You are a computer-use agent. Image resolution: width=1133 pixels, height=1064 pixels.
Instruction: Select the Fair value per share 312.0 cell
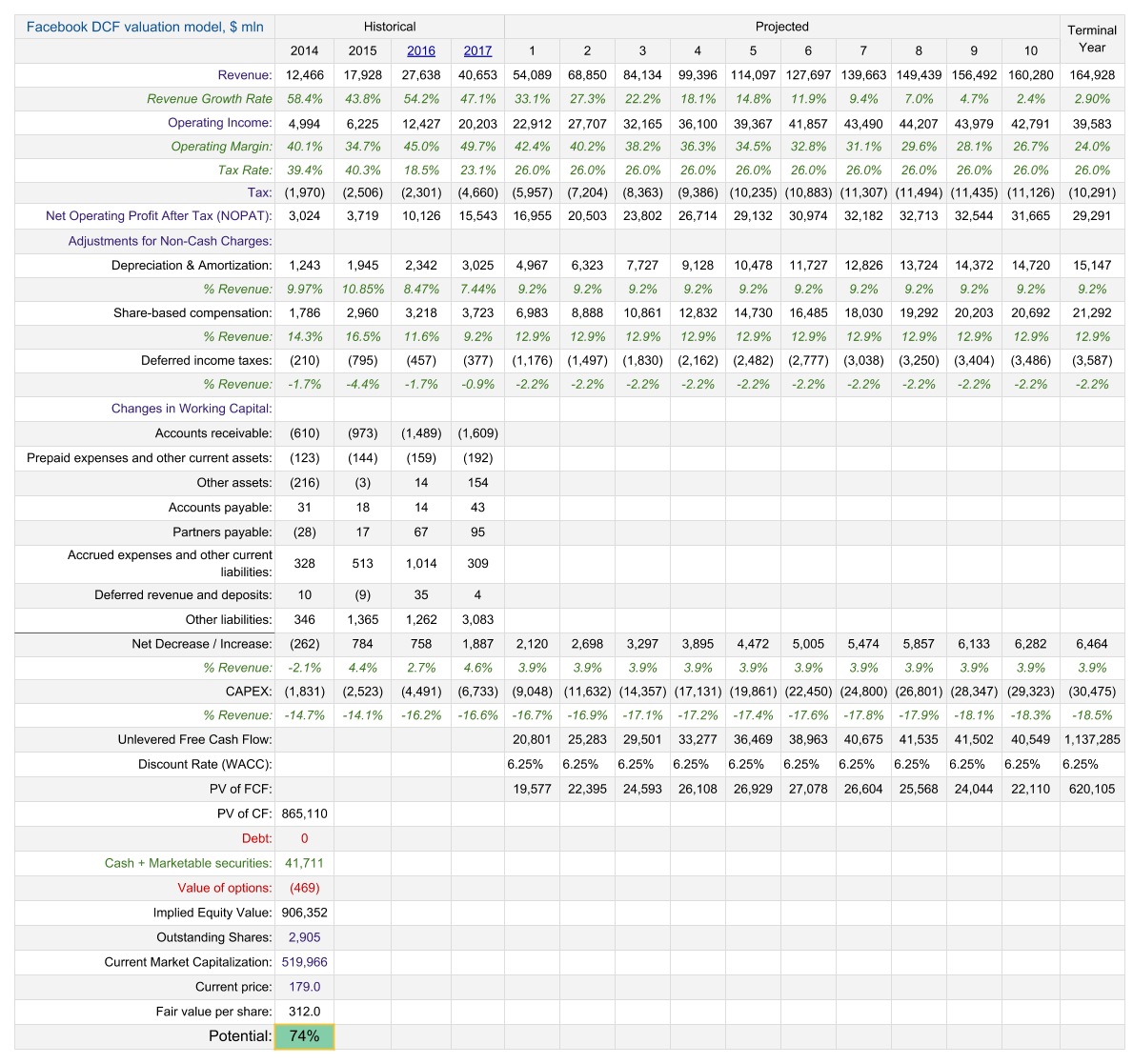304,1012
